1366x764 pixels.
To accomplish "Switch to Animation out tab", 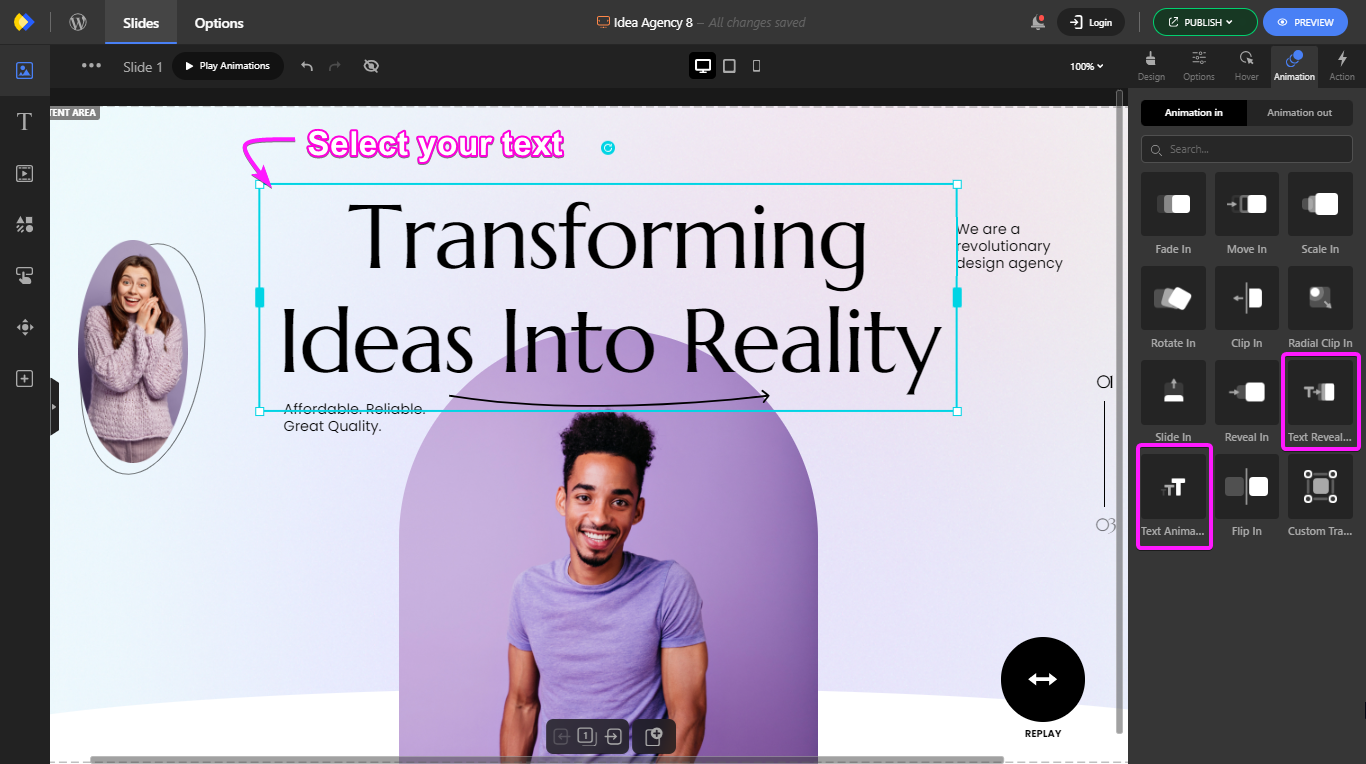I will [1299, 113].
